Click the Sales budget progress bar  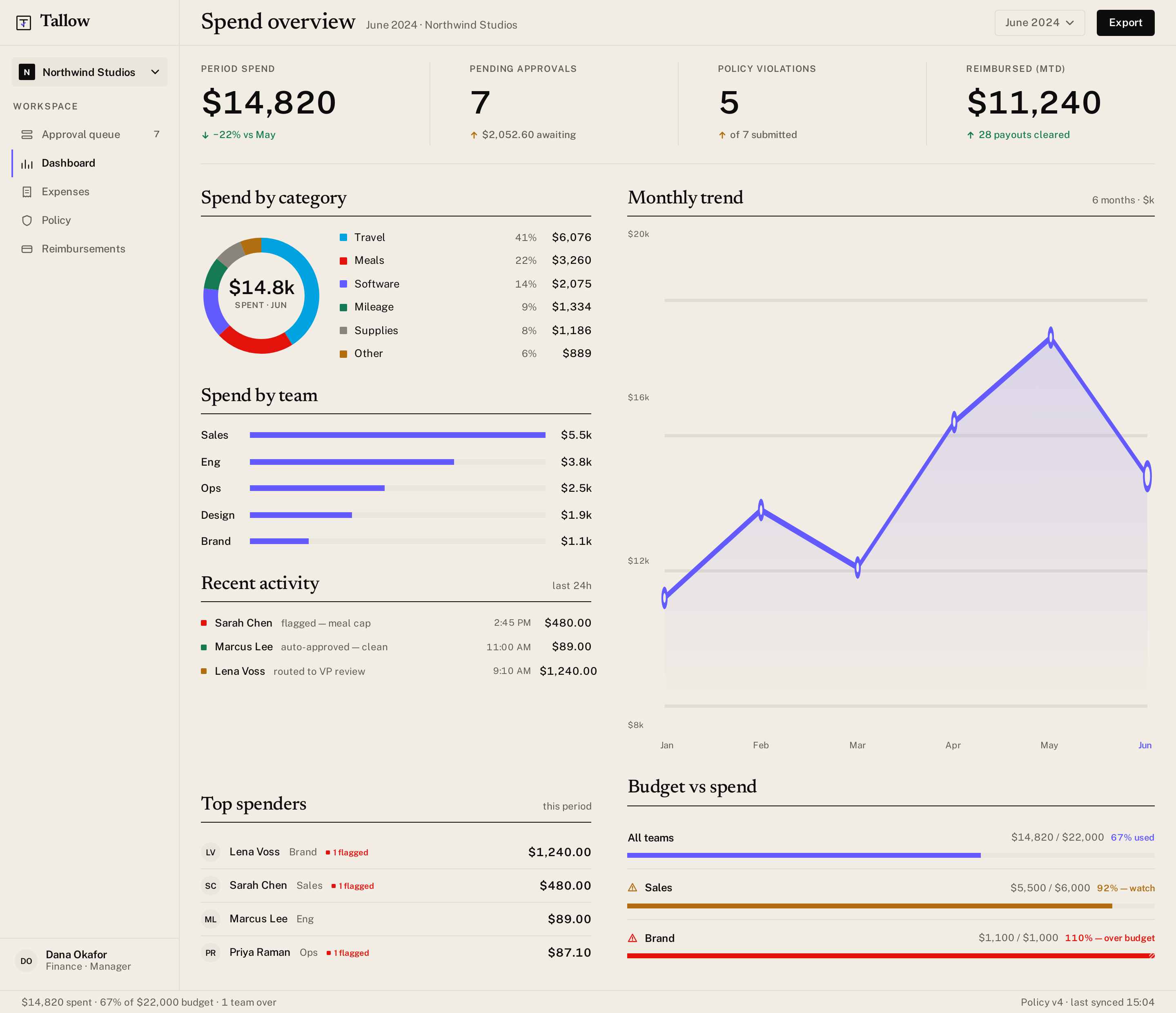(891, 906)
